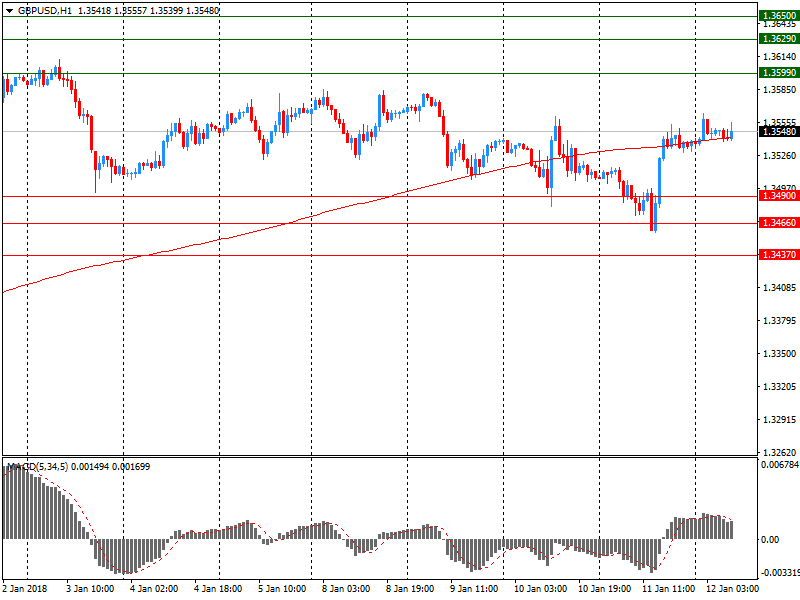Click the 11 Jan 11:00 time axis label
800x600 pixels.
pyautogui.click(x=668, y=588)
